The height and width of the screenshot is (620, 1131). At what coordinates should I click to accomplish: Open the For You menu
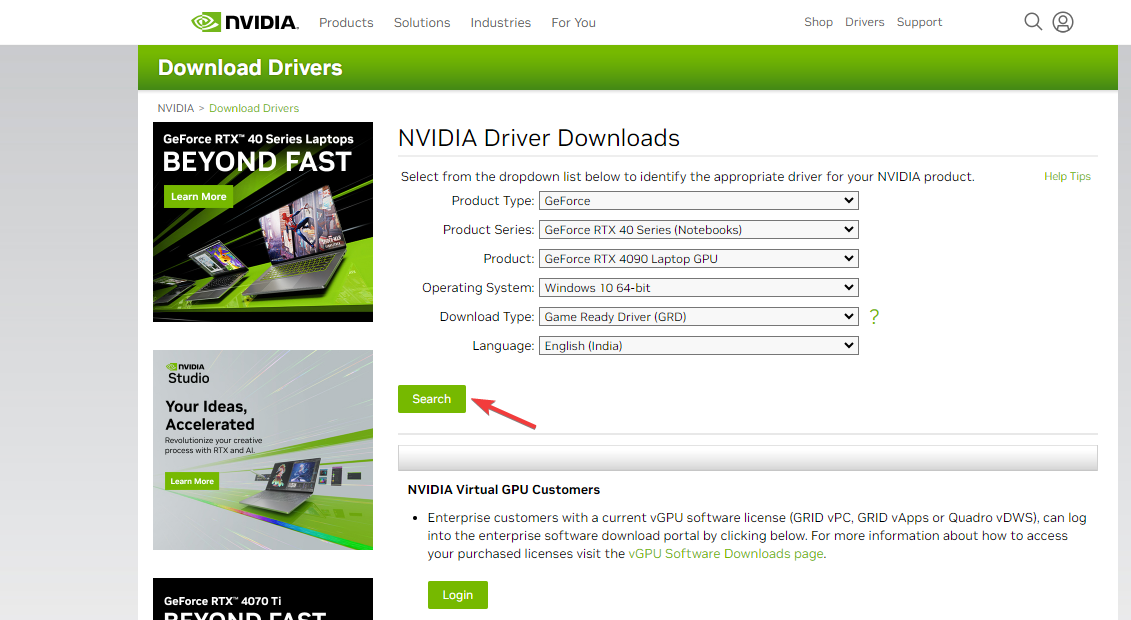(573, 22)
